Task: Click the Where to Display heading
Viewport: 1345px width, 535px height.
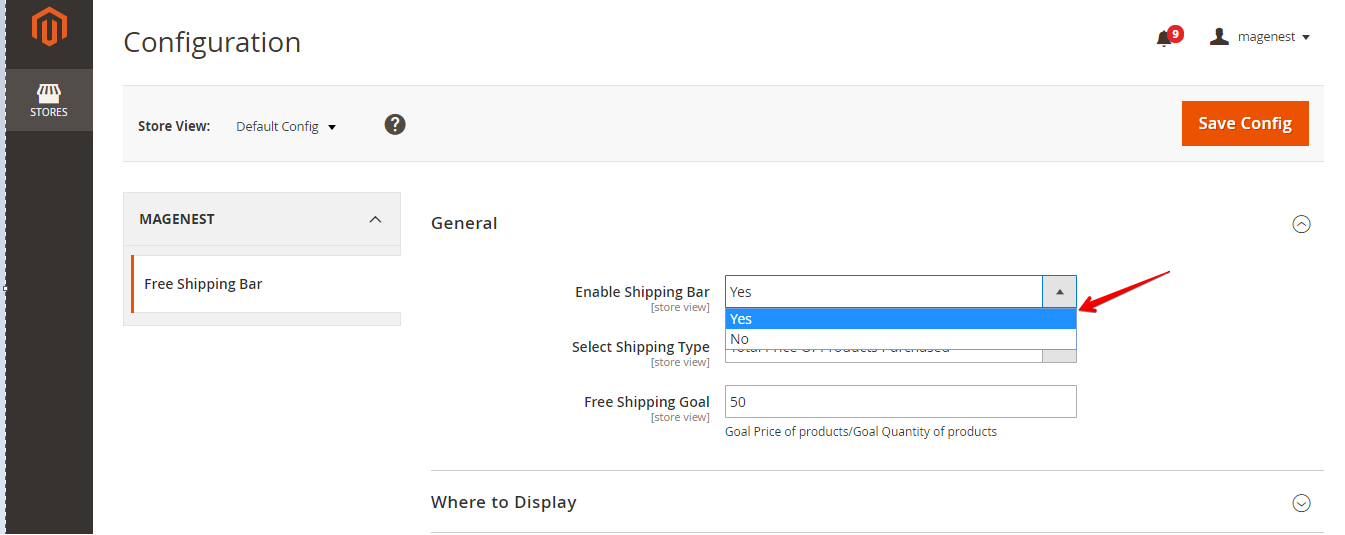Action: coord(503,502)
